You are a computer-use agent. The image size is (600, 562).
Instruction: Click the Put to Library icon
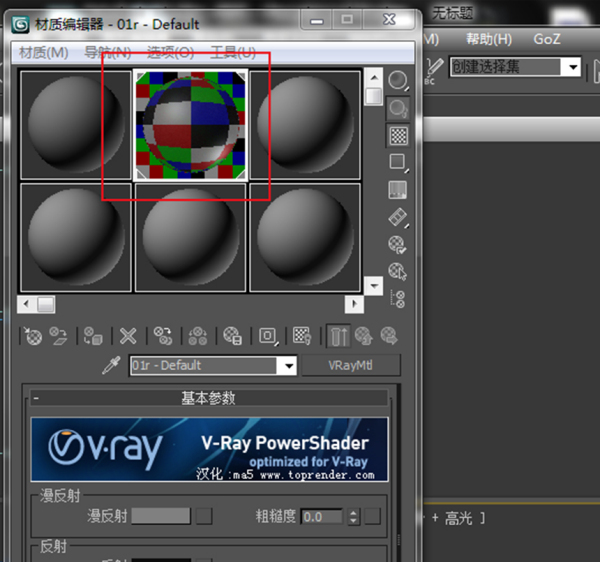232,336
